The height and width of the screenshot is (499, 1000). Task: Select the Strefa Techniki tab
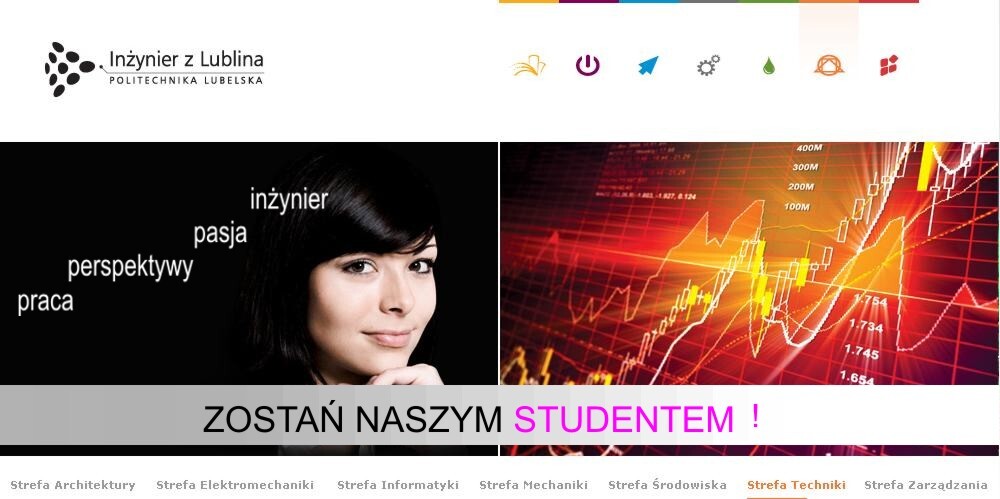[796, 485]
